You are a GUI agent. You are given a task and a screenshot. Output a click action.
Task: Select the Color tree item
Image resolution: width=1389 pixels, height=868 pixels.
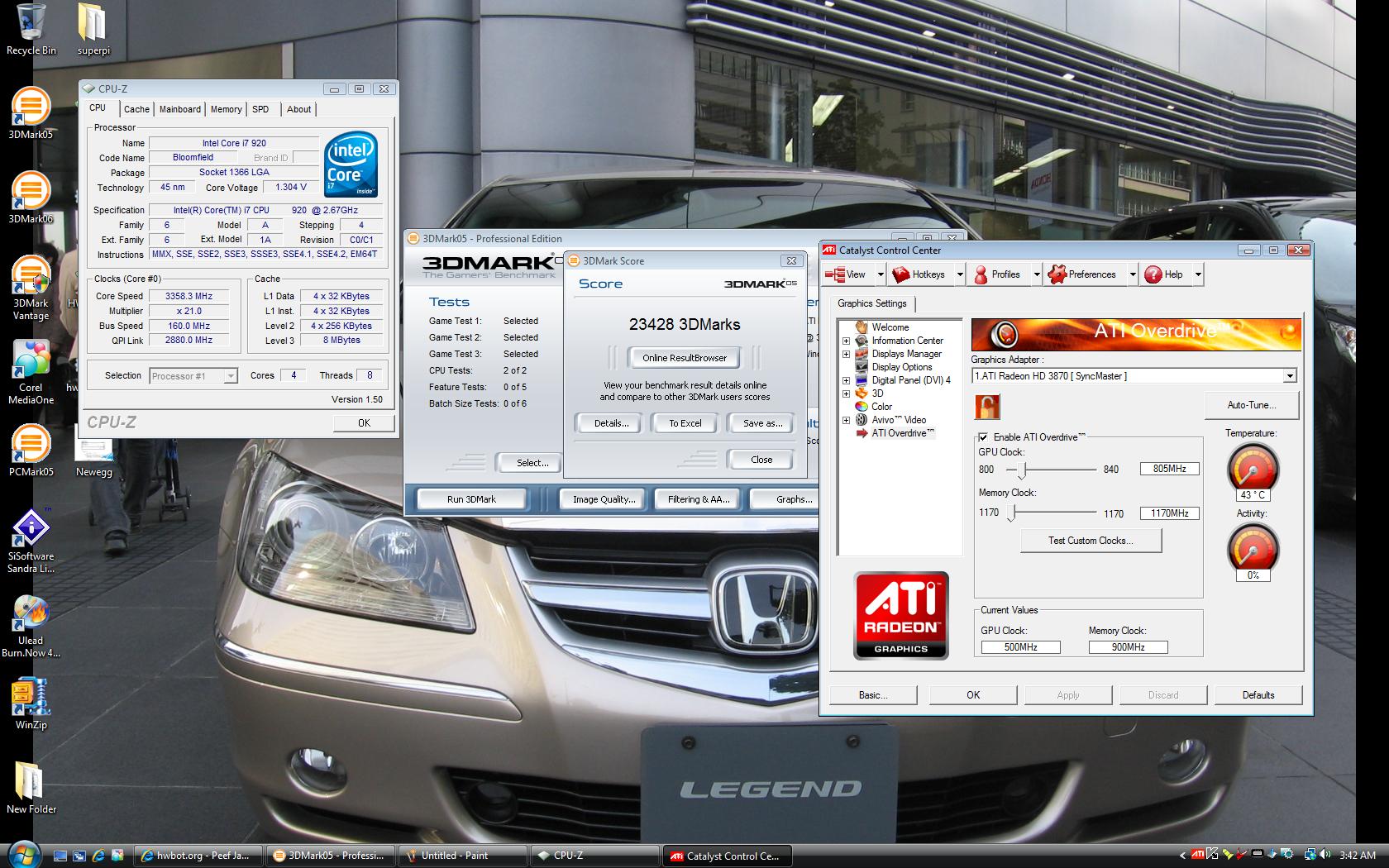(x=881, y=407)
